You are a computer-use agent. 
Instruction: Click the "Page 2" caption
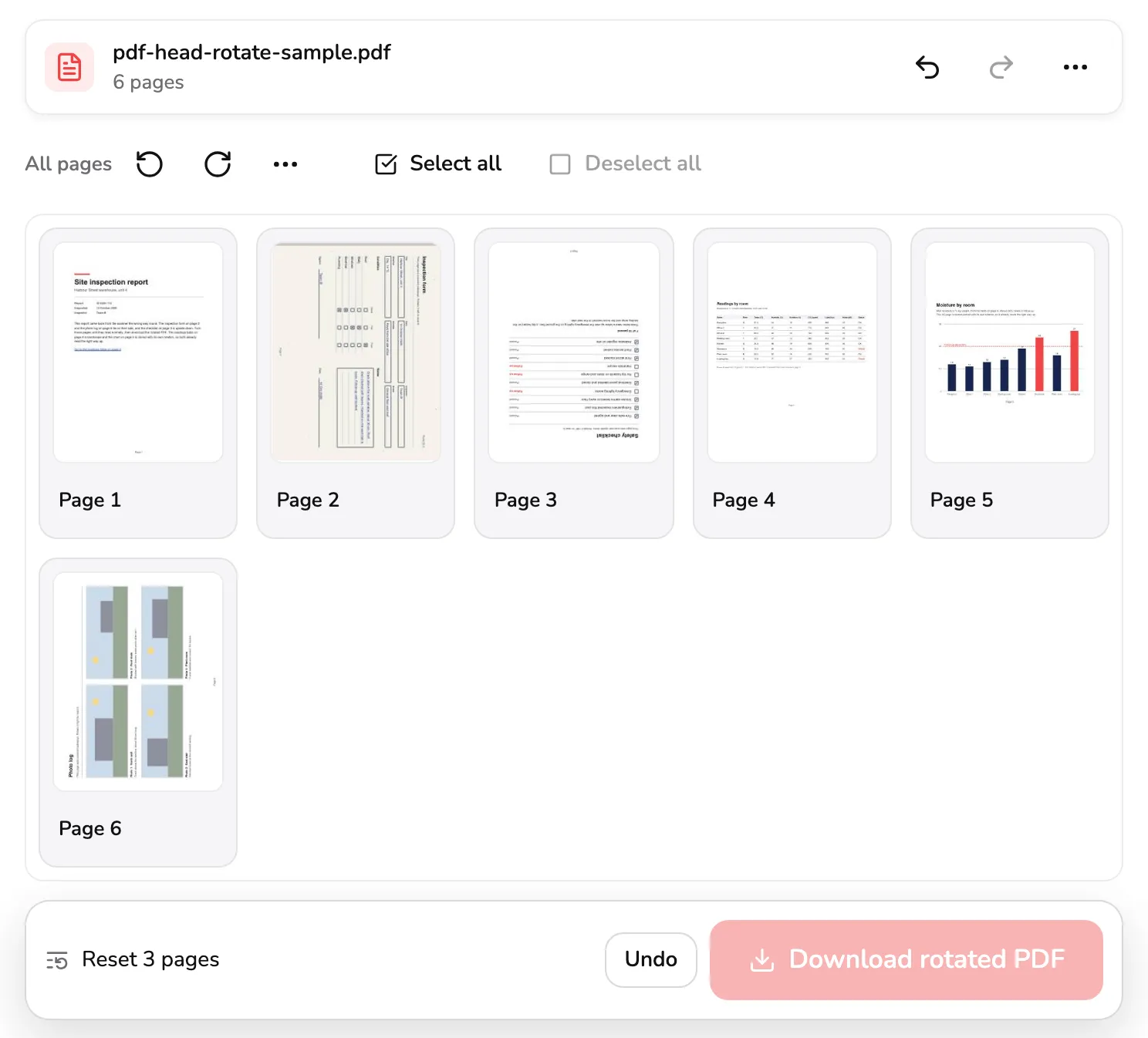pos(308,500)
